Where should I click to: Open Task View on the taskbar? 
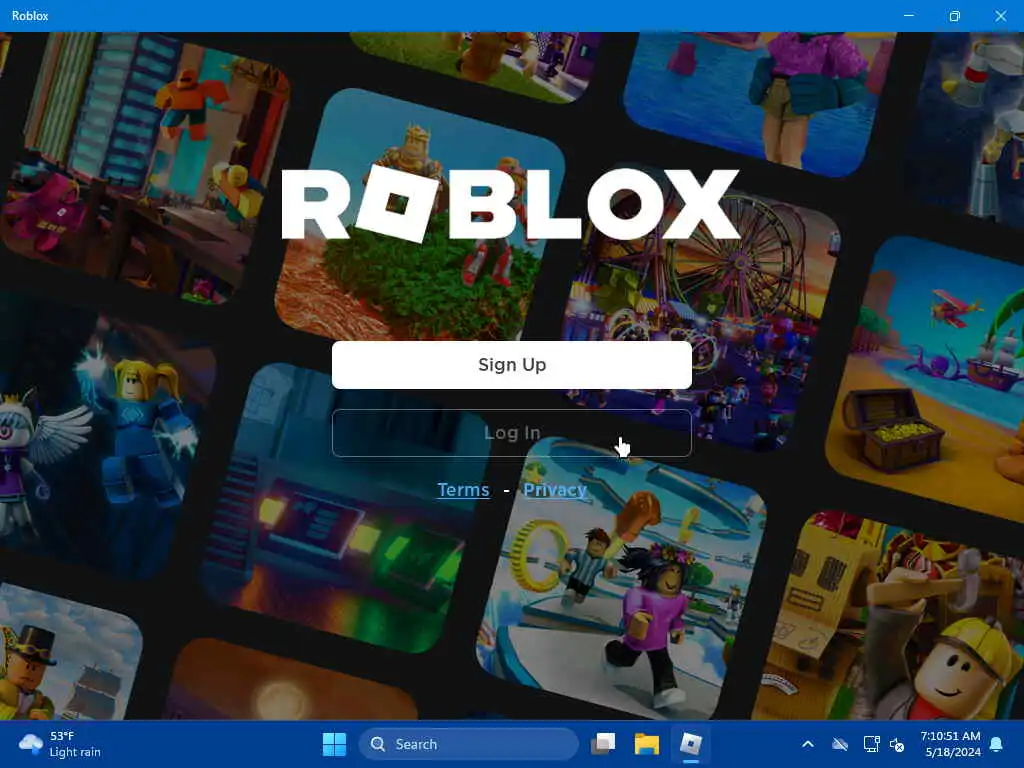click(x=603, y=744)
